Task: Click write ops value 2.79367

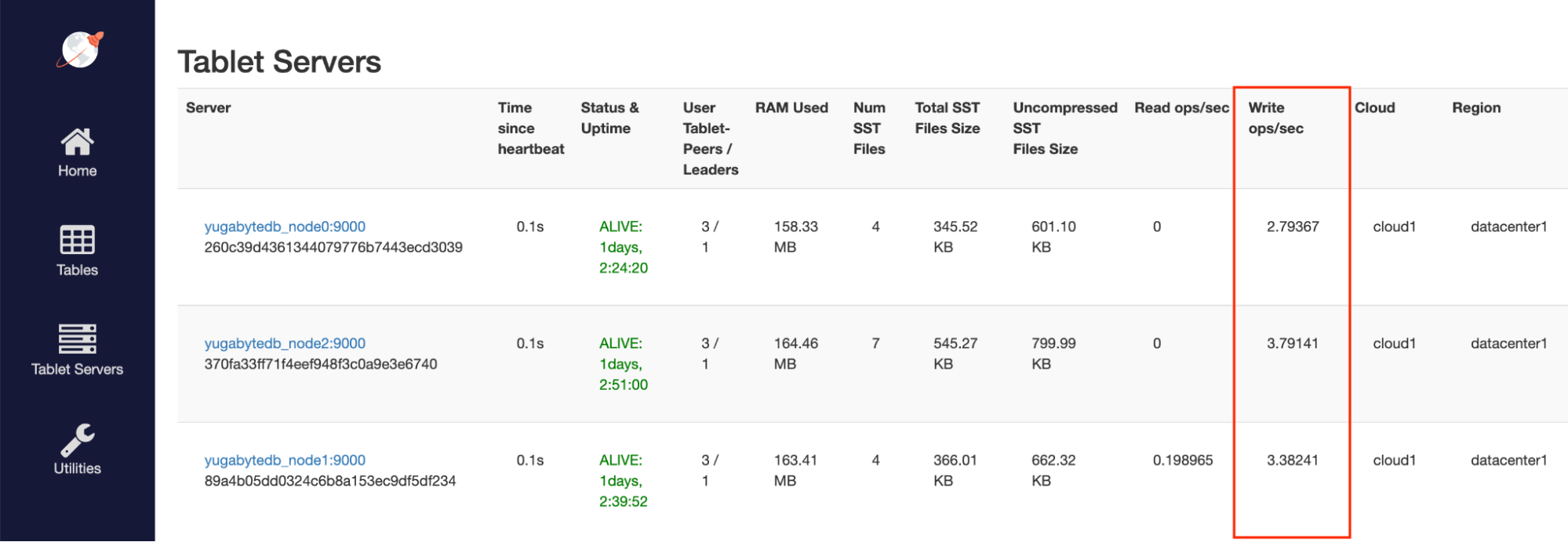Action: pyautogui.click(x=1293, y=227)
